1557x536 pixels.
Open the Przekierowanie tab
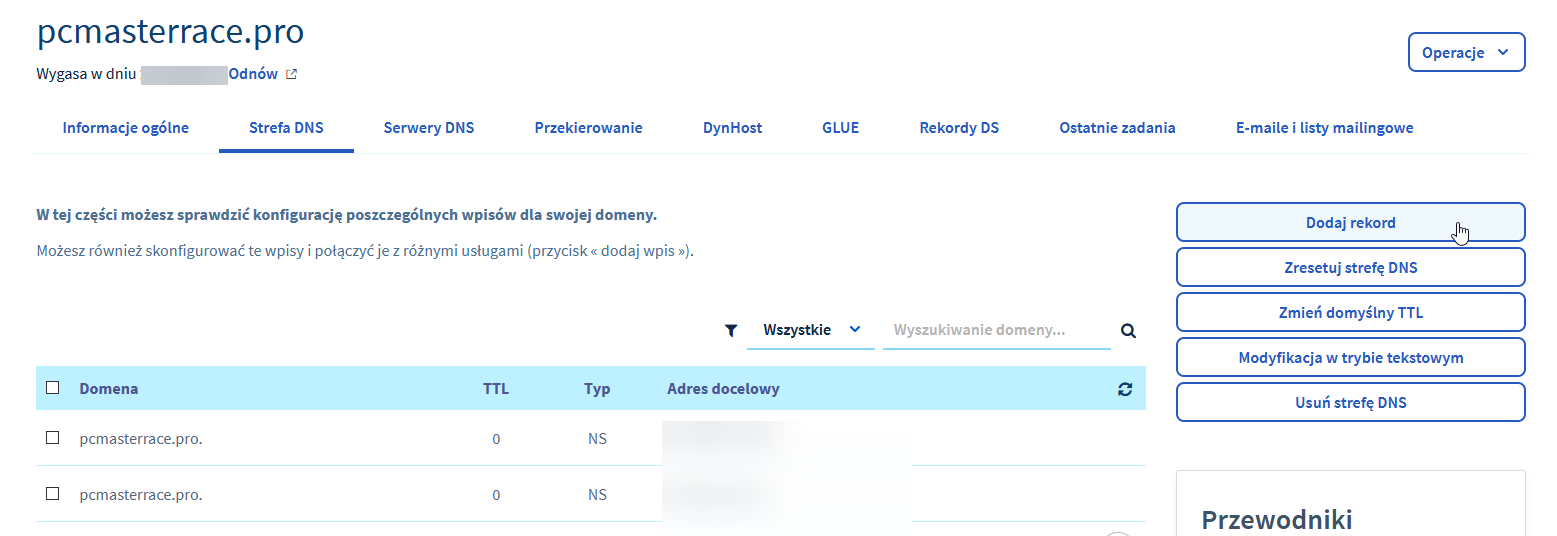click(x=588, y=128)
